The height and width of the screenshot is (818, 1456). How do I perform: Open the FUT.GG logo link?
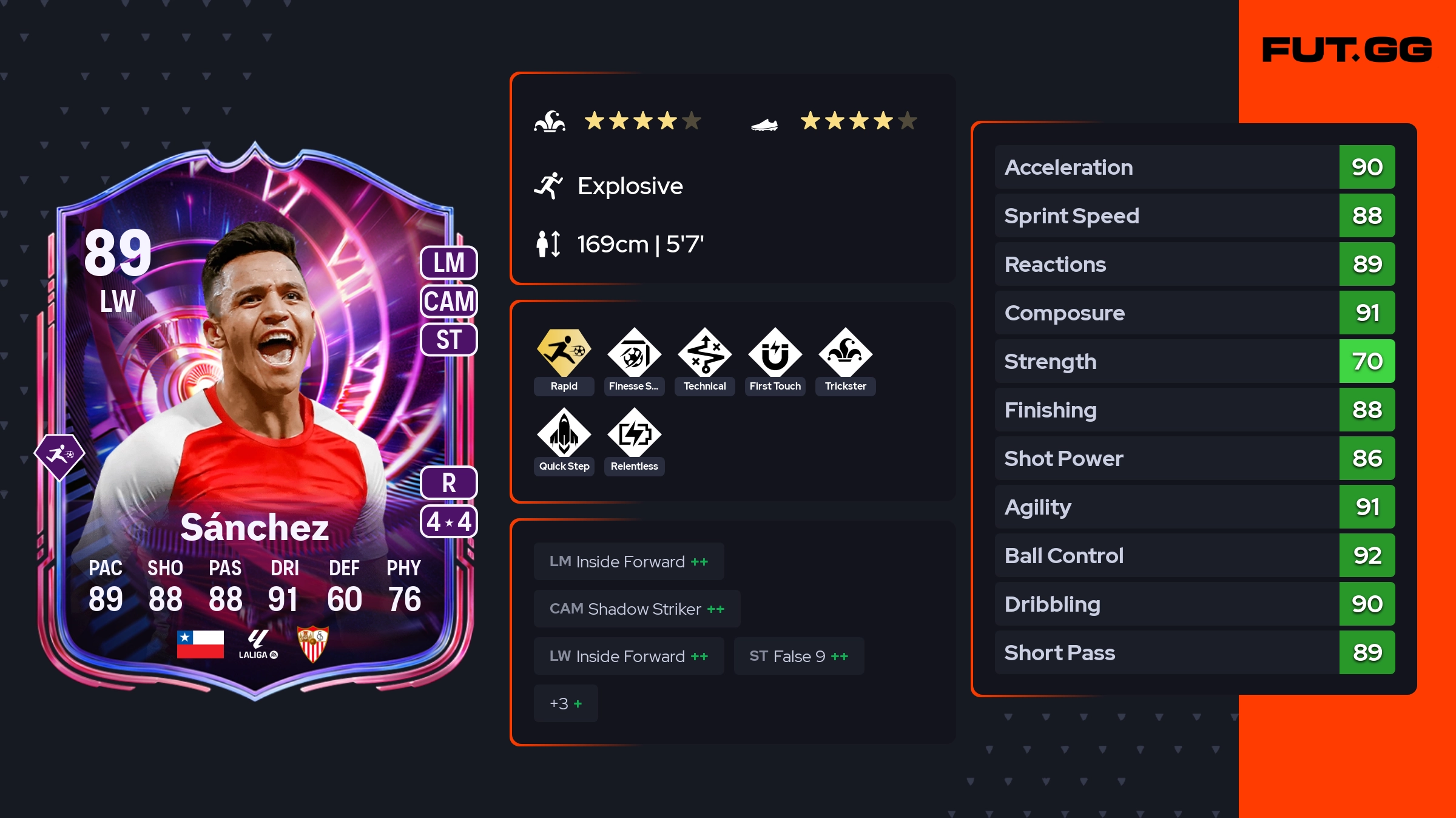pos(1347,50)
